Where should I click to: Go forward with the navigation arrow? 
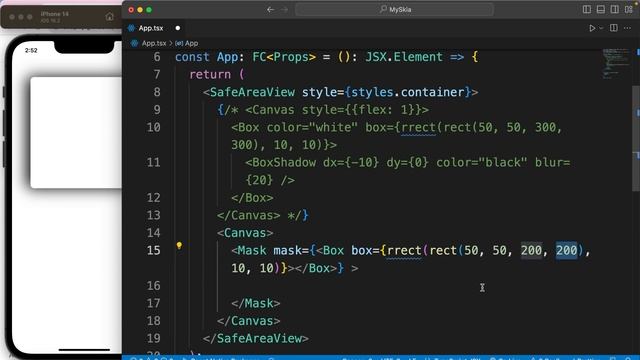(284, 9)
